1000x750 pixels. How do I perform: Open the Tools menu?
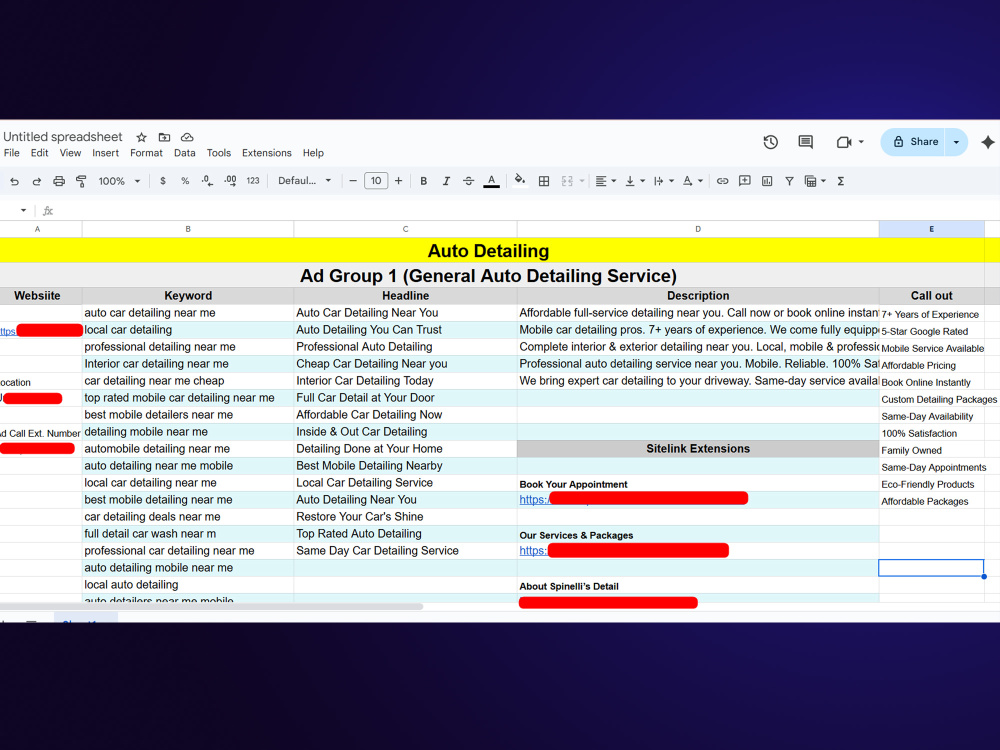pyautogui.click(x=219, y=153)
